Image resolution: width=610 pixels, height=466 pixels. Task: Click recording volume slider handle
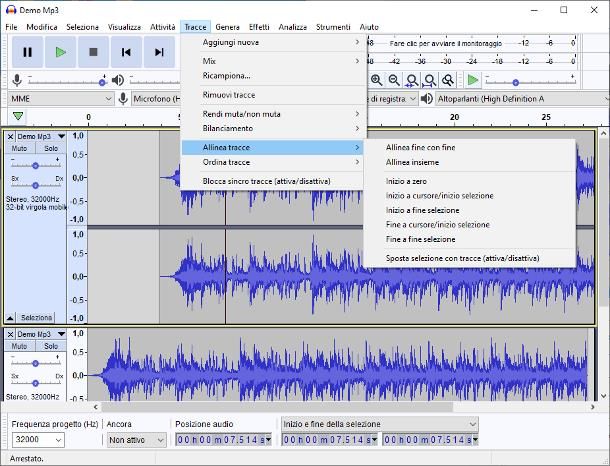(x=102, y=82)
